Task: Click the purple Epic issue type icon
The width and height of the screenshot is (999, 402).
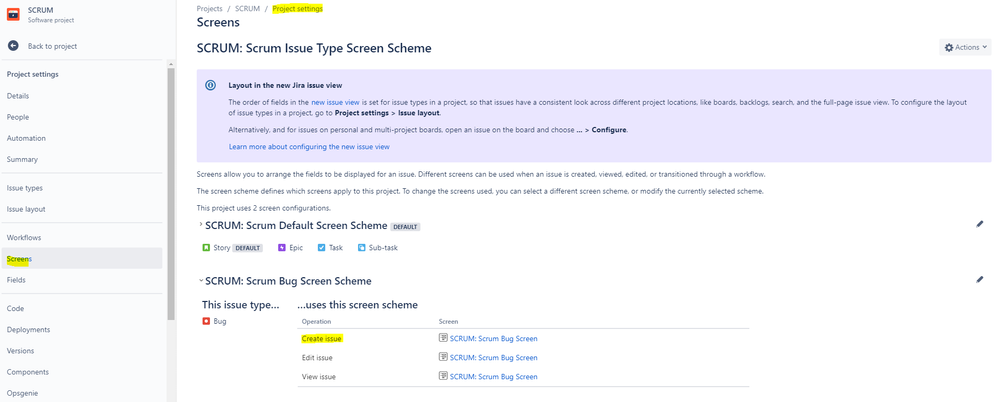Action: pos(282,247)
